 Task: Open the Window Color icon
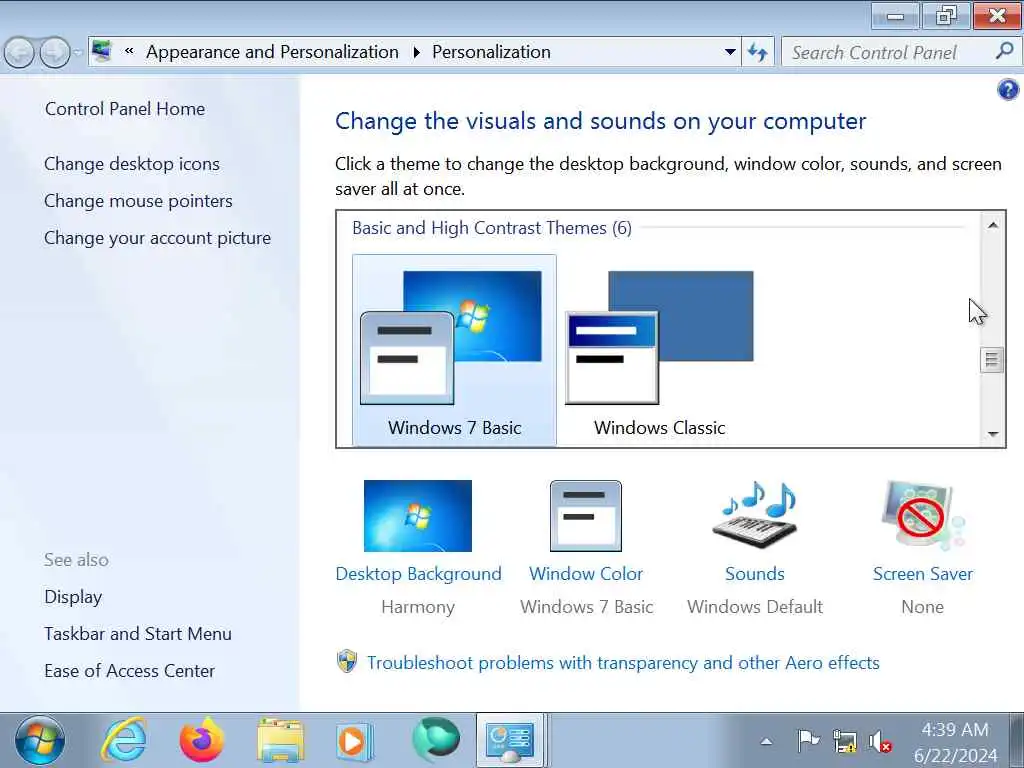click(586, 516)
